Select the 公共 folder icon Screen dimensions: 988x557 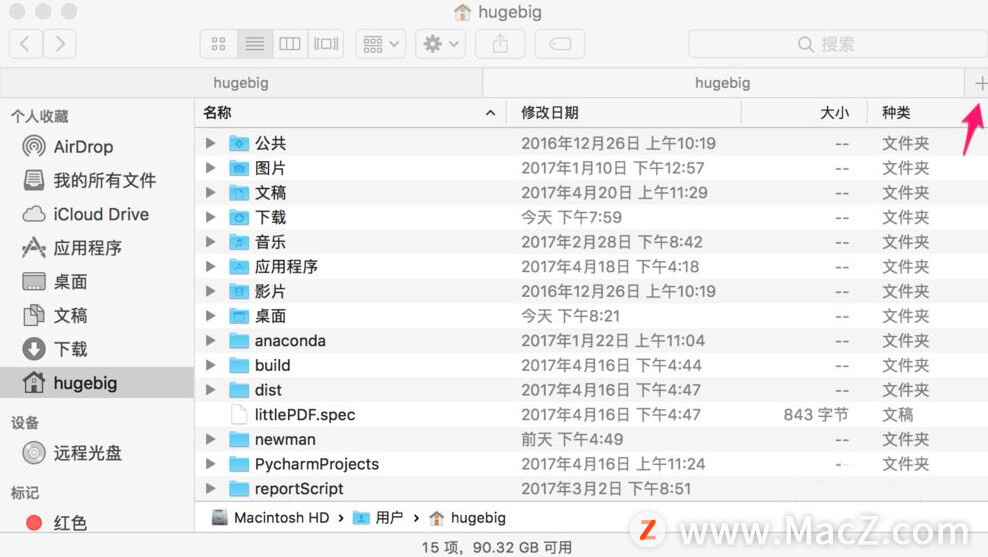pos(239,143)
